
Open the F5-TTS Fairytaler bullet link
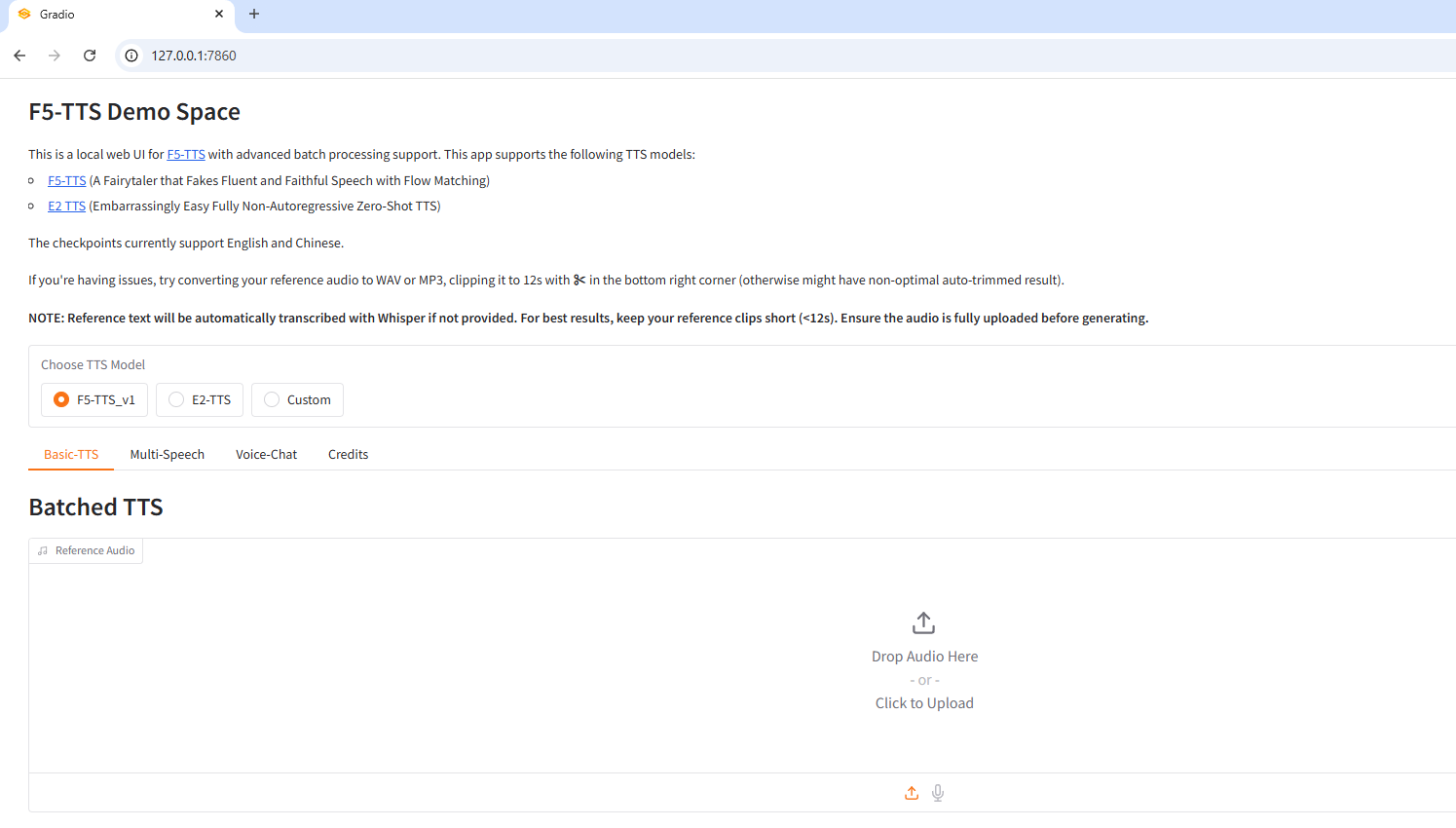point(67,180)
